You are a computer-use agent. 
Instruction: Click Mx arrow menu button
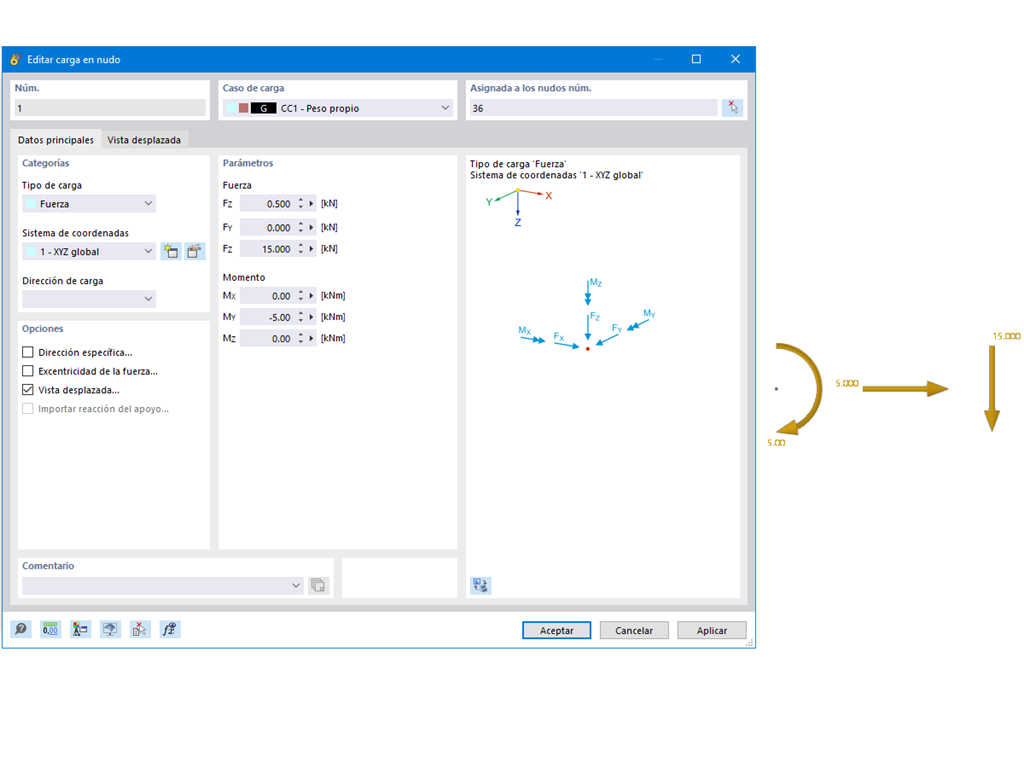[x=312, y=296]
